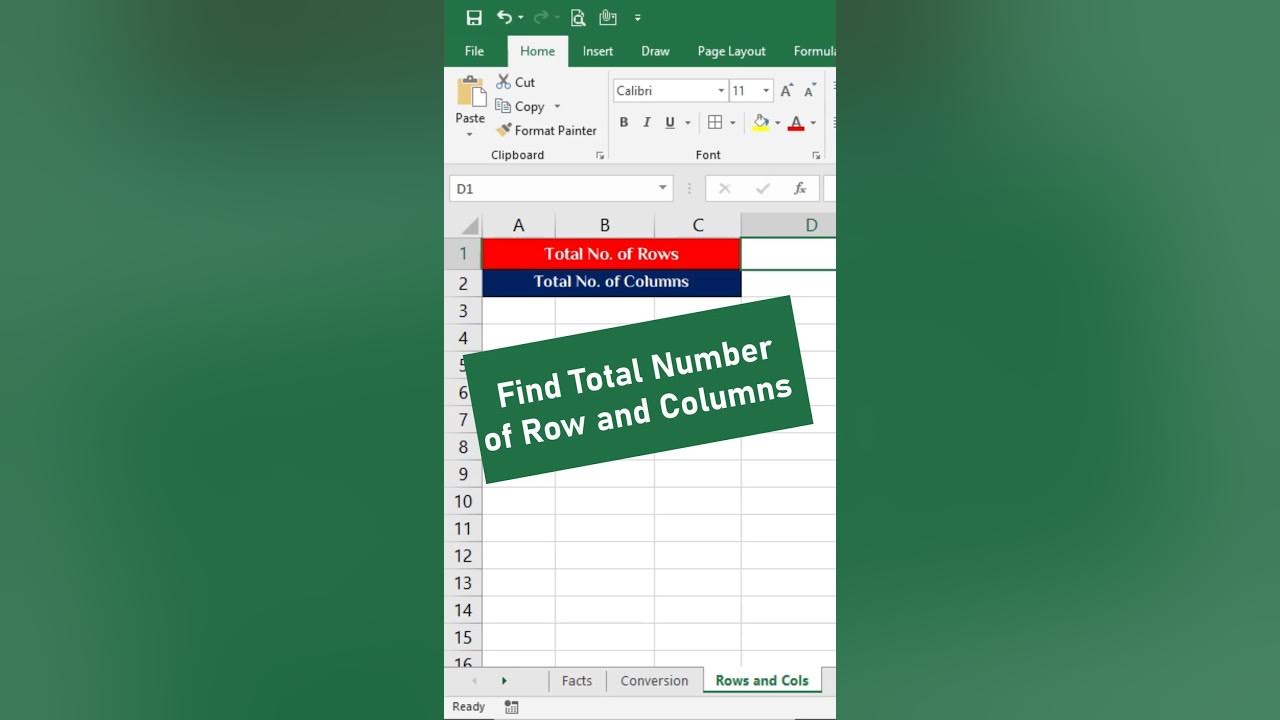Select row 2 header
Image resolution: width=1280 pixels, height=720 pixels.
tap(463, 283)
